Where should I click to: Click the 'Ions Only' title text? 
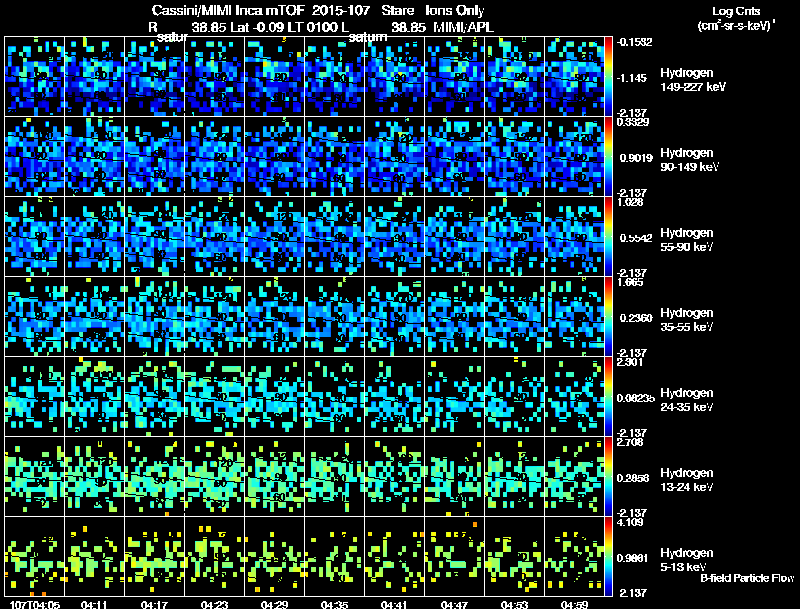[455, 10]
